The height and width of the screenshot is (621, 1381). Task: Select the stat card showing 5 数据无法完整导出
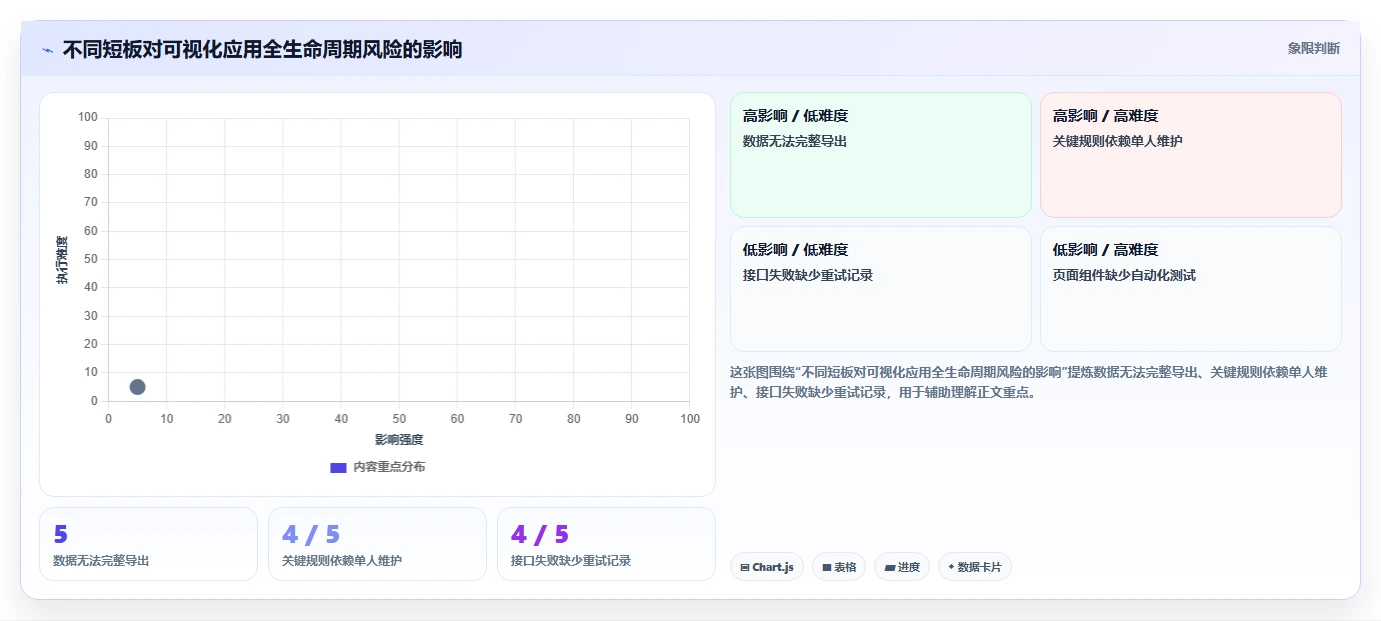point(148,544)
